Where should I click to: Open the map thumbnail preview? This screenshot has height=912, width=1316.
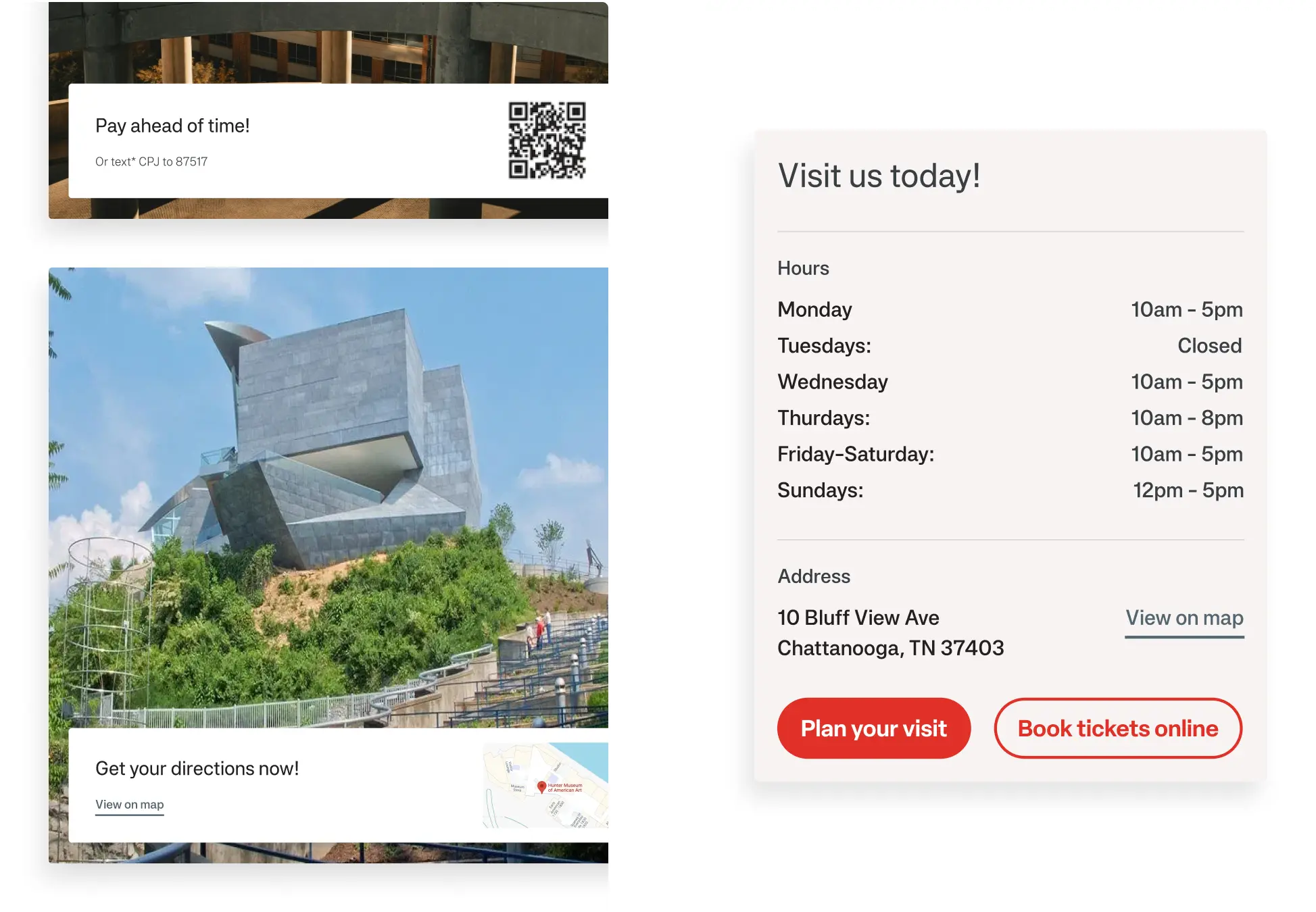click(x=545, y=785)
